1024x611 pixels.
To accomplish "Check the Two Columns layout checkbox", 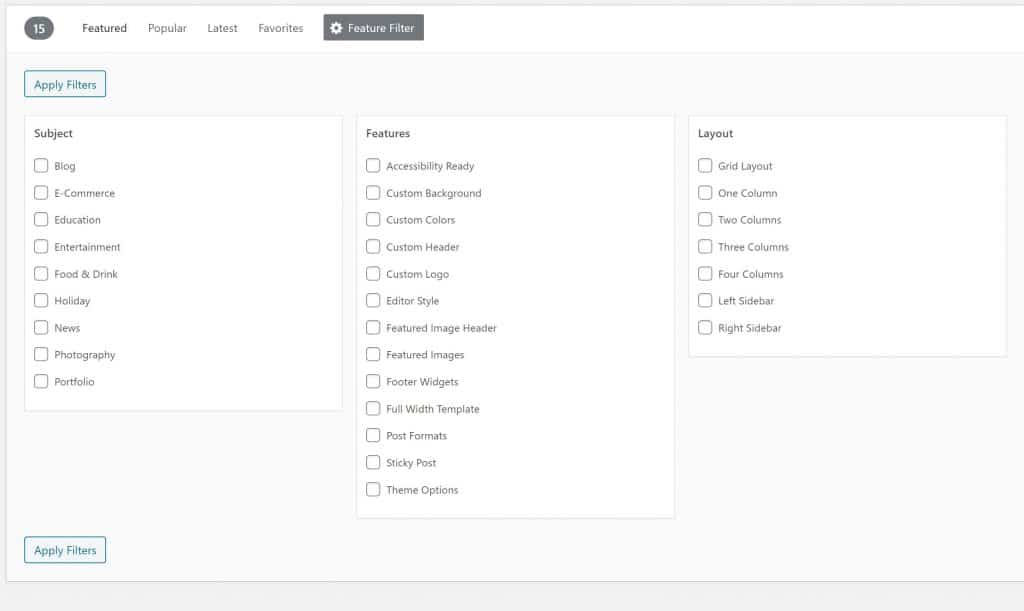I will (705, 220).
